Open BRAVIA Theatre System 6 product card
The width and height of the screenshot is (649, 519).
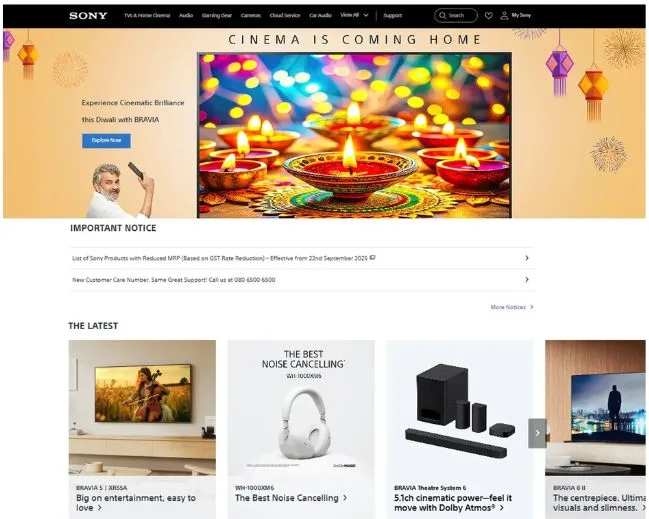pos(459,430)
